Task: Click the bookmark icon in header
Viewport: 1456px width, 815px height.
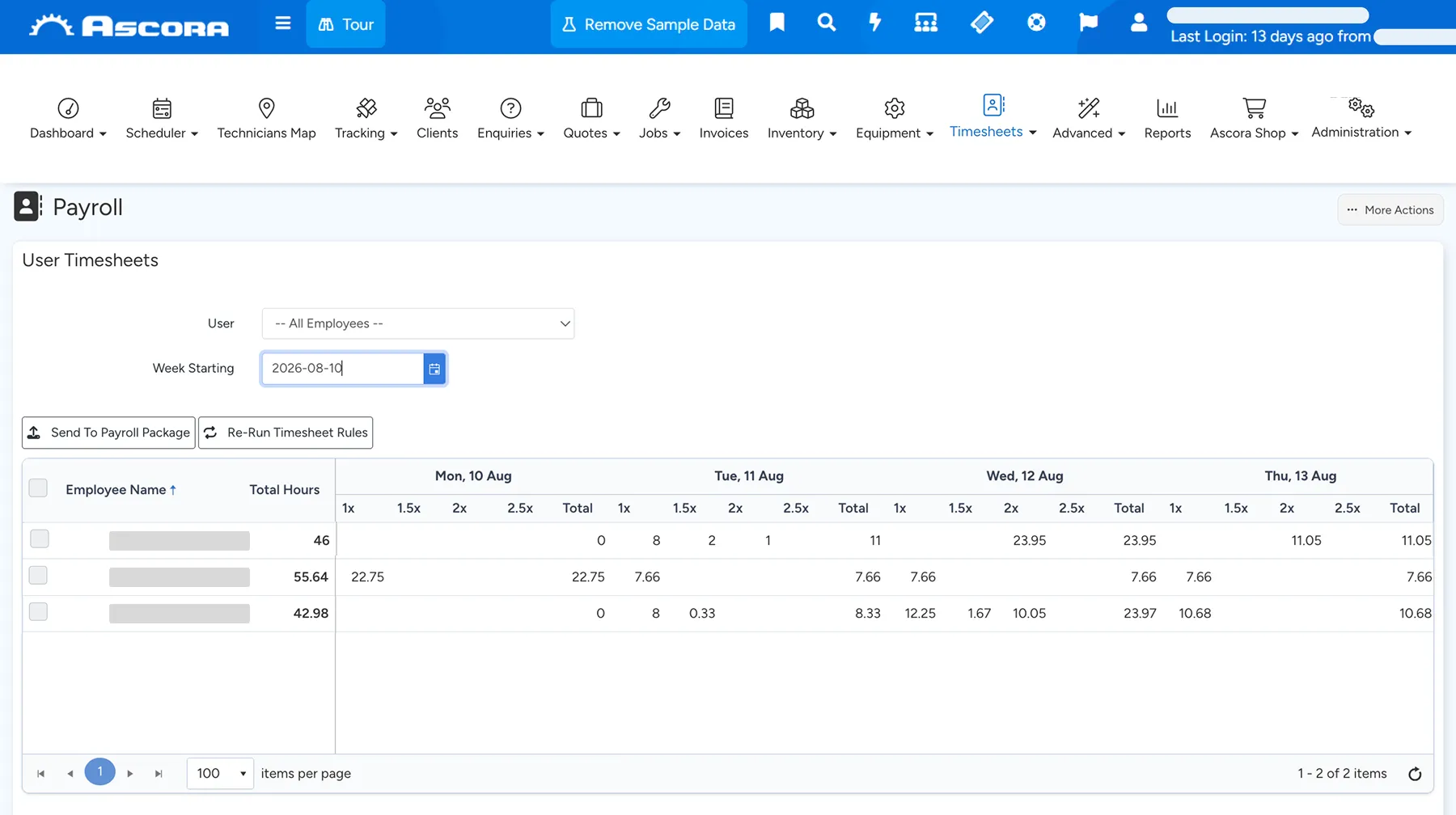Action: click(x=777, y=23)
